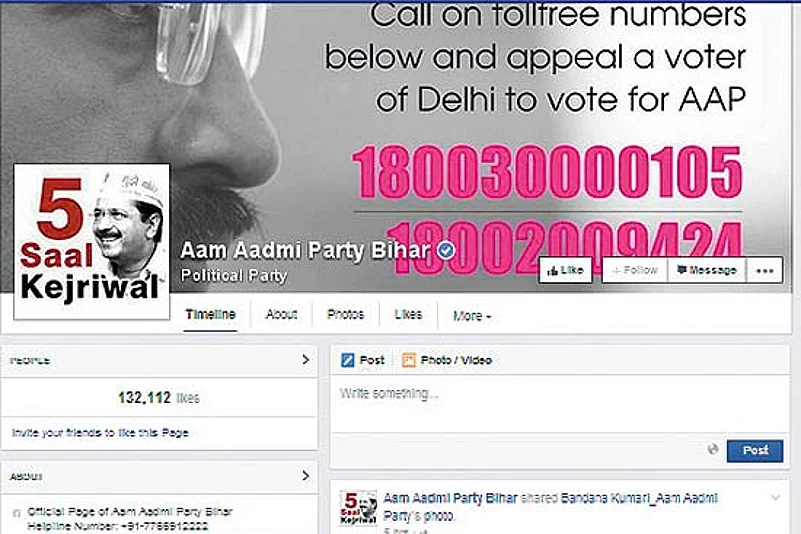This screenshot has height=534, width=801.
Task: Switch to the Photos tab
Action: (x=345, y=314)
